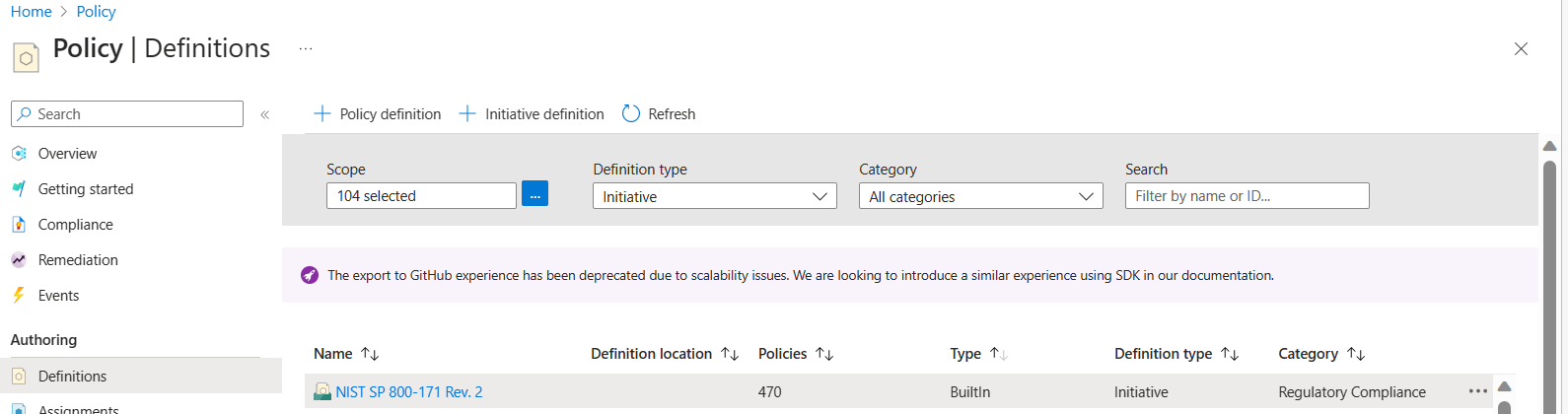This screenshot has width=1568, height=414.
Task: Focus the left sidebar Search box
Action: (127, 114)
